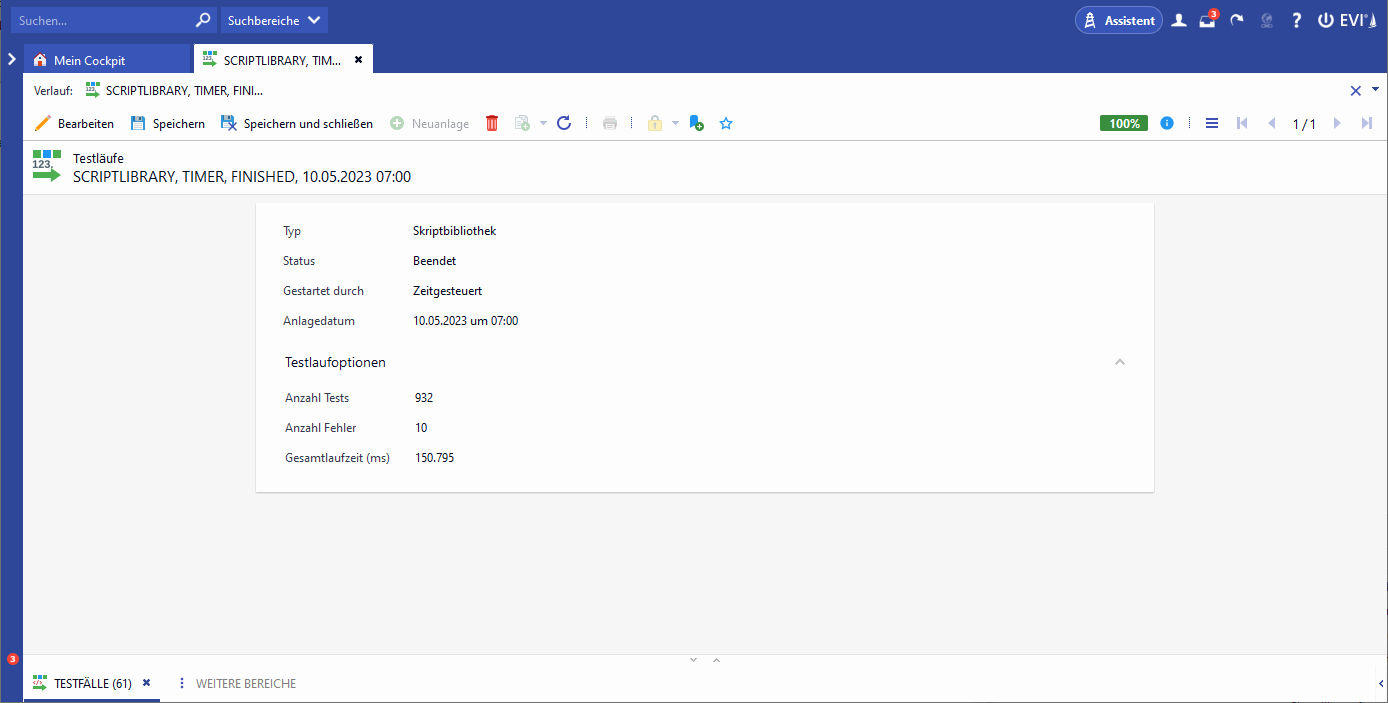Refresh the record with reload icon
This screenshot has height=703, width=1388.
click(x=564, y=123)
